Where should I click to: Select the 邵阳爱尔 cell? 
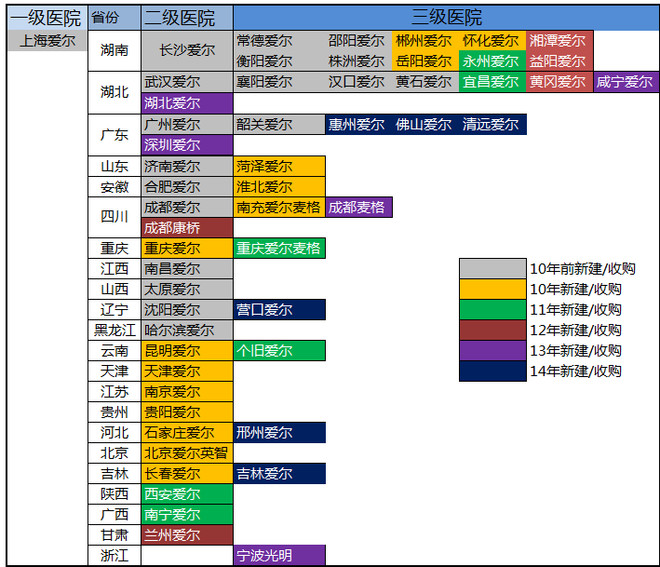(357, 41)
